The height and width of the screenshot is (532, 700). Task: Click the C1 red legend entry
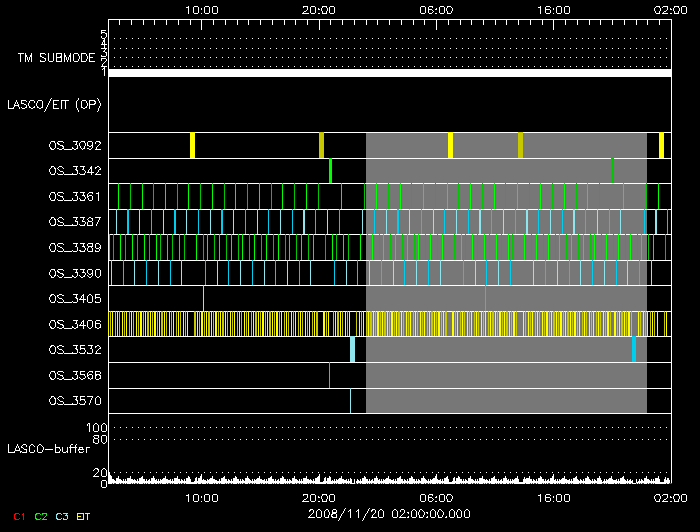coord(18,516)
